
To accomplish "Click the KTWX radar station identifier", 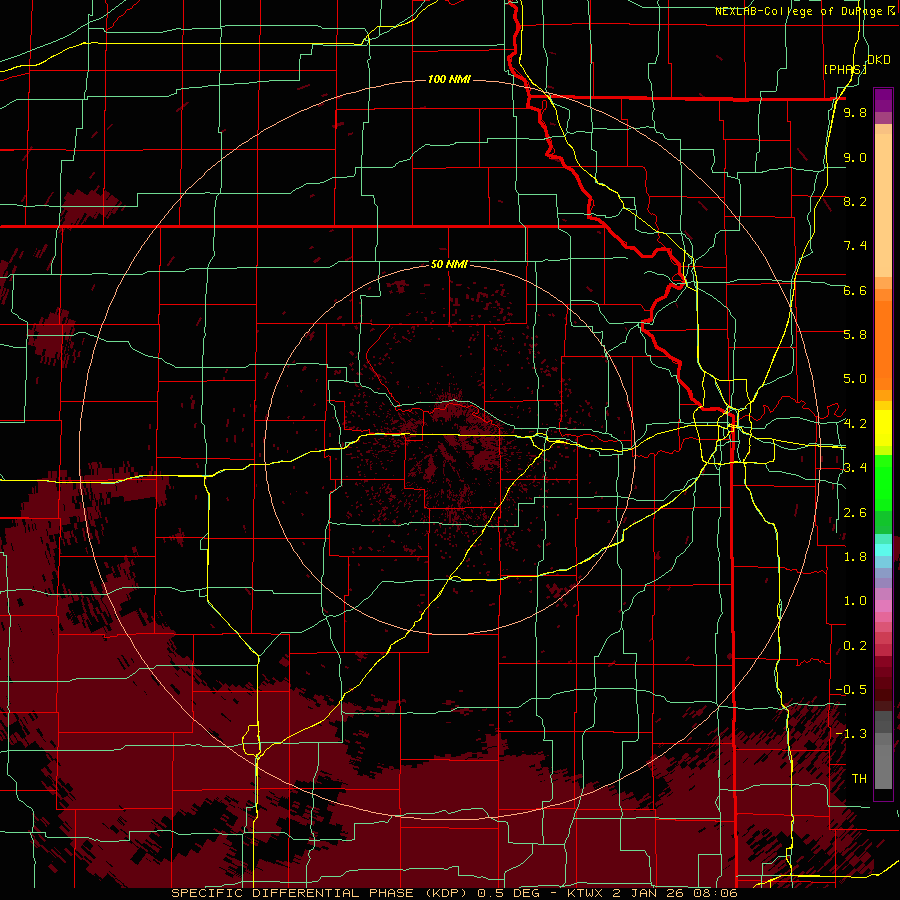I will click(x=585, y=893).
